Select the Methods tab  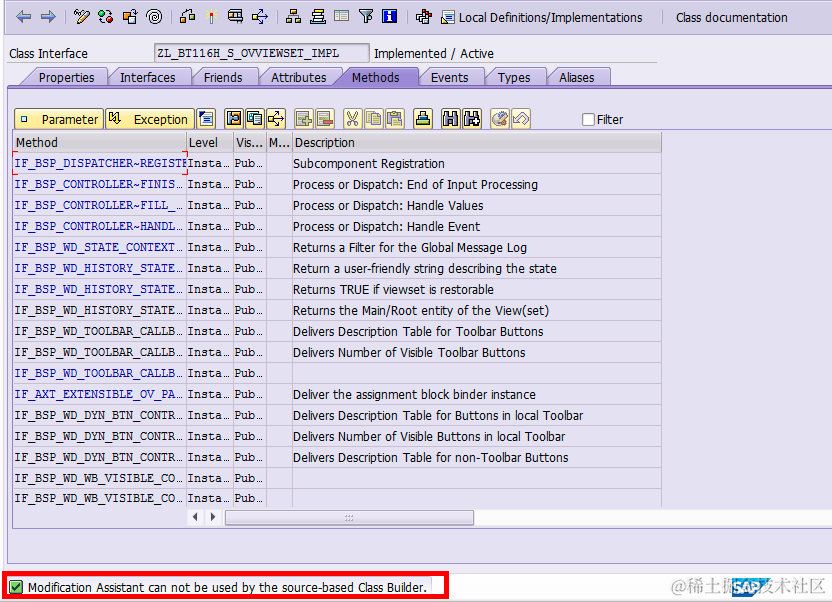375,77
